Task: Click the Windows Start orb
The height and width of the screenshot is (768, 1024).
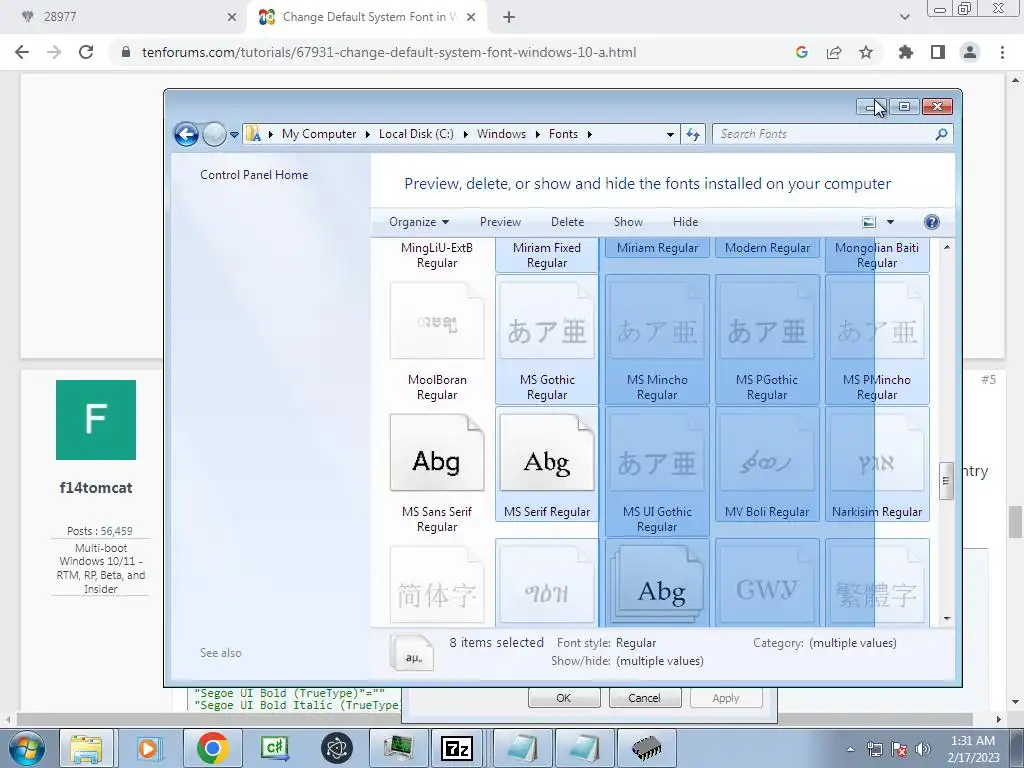Action: point(27,748)
